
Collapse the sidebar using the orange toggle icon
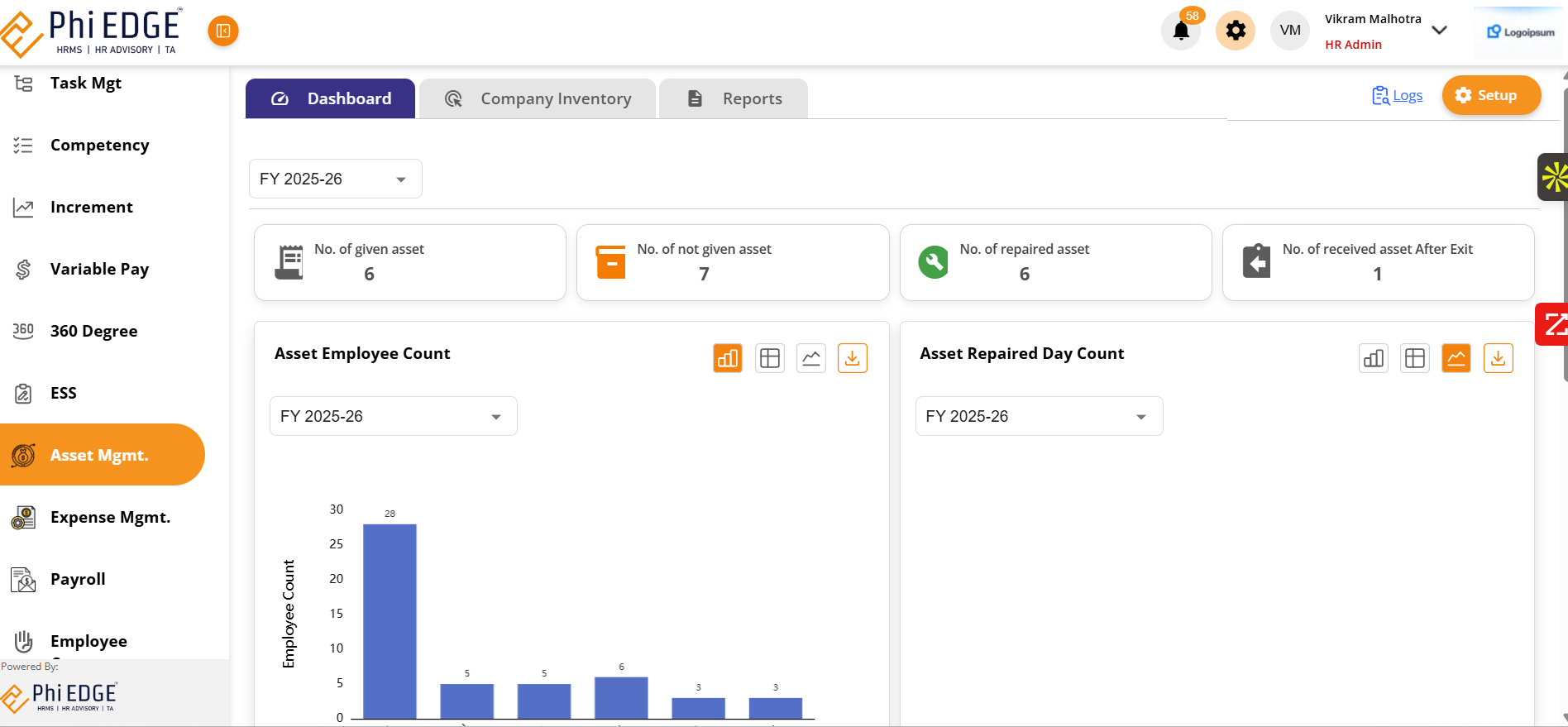tap(222, 31)
